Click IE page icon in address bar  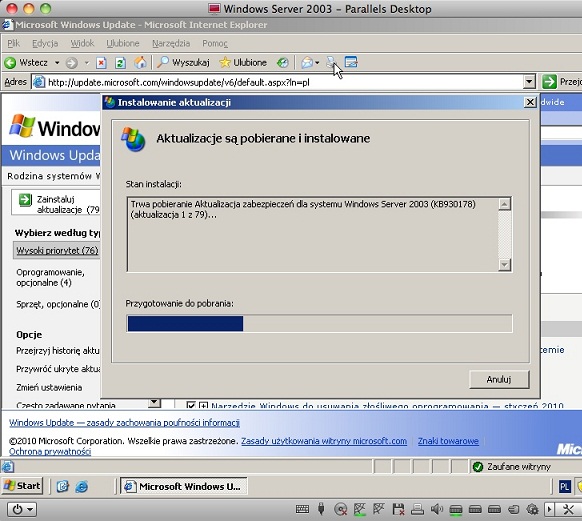coord(39,82)
